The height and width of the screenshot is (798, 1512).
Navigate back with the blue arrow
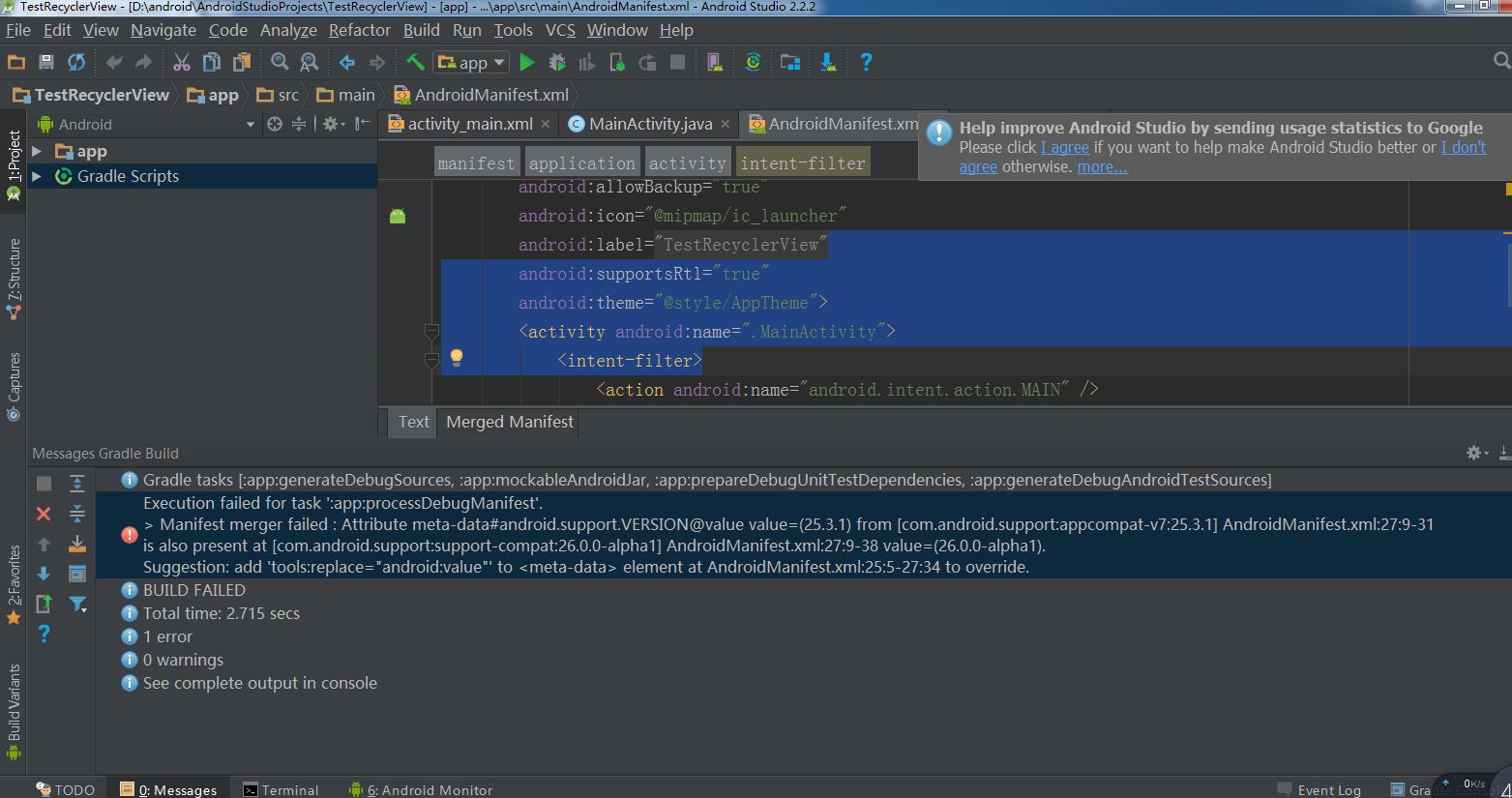click(346, 63)
